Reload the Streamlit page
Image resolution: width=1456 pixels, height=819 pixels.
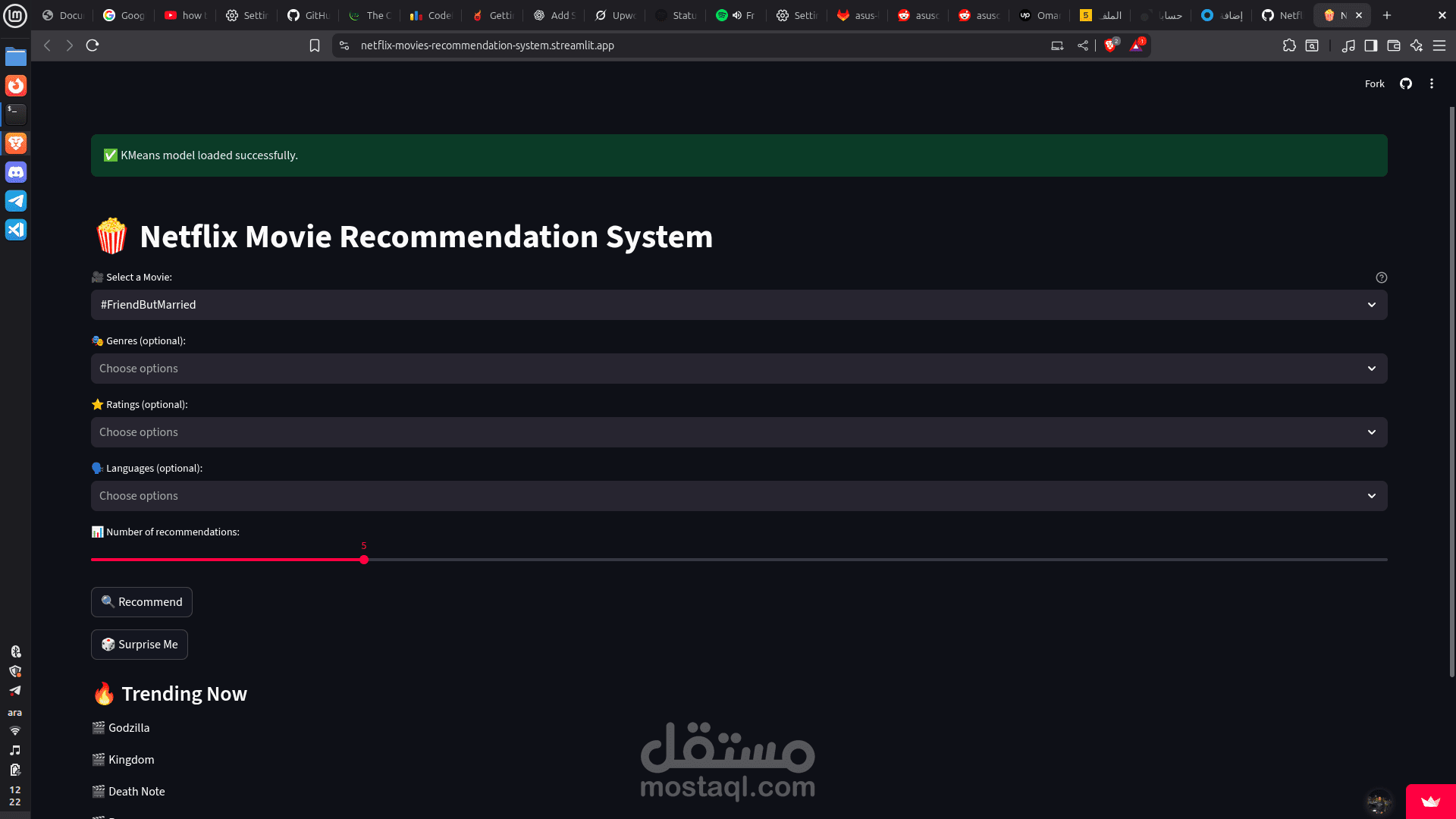click(x=93, y=45)
